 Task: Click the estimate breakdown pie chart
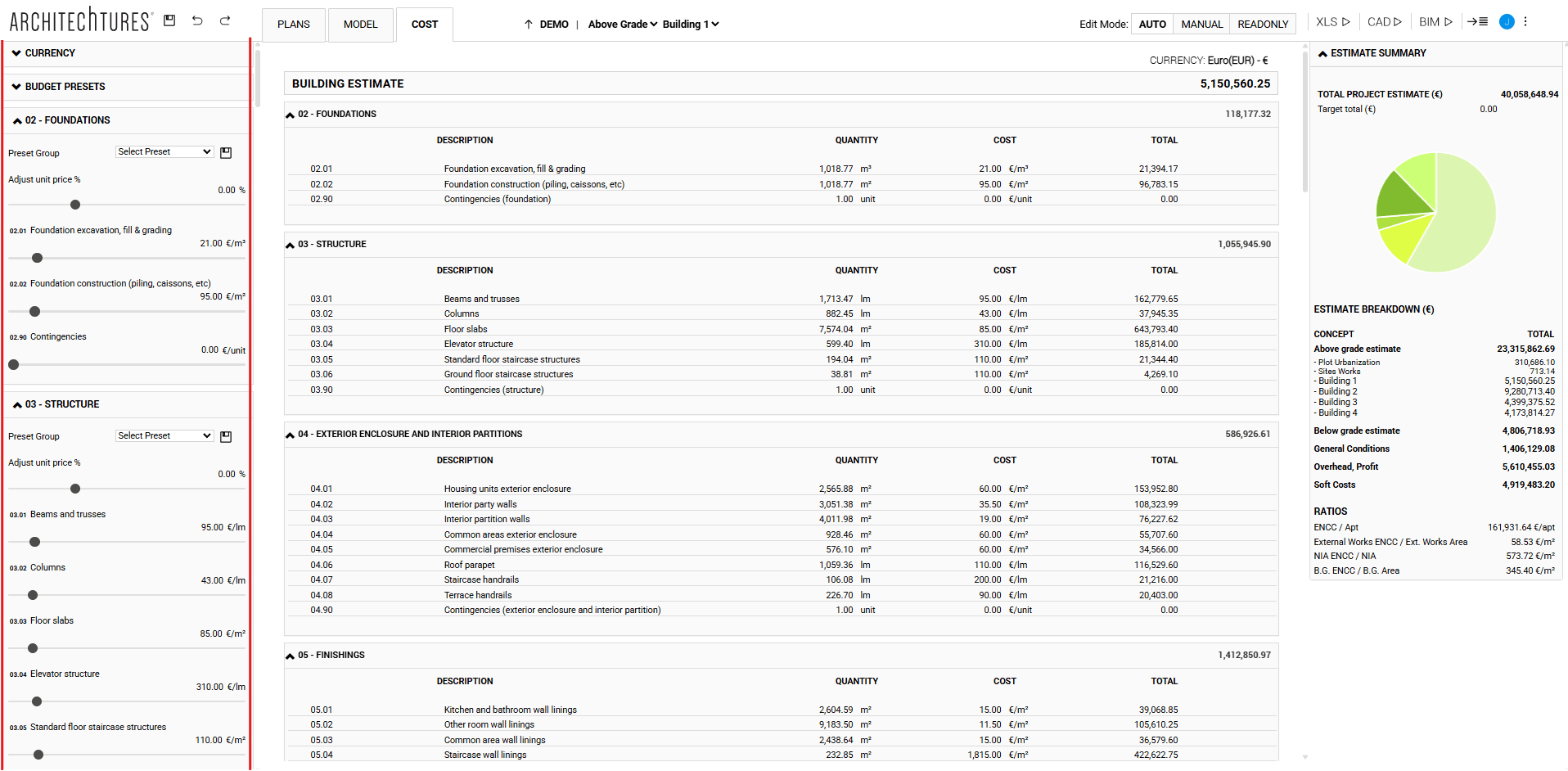[1436, 211]
